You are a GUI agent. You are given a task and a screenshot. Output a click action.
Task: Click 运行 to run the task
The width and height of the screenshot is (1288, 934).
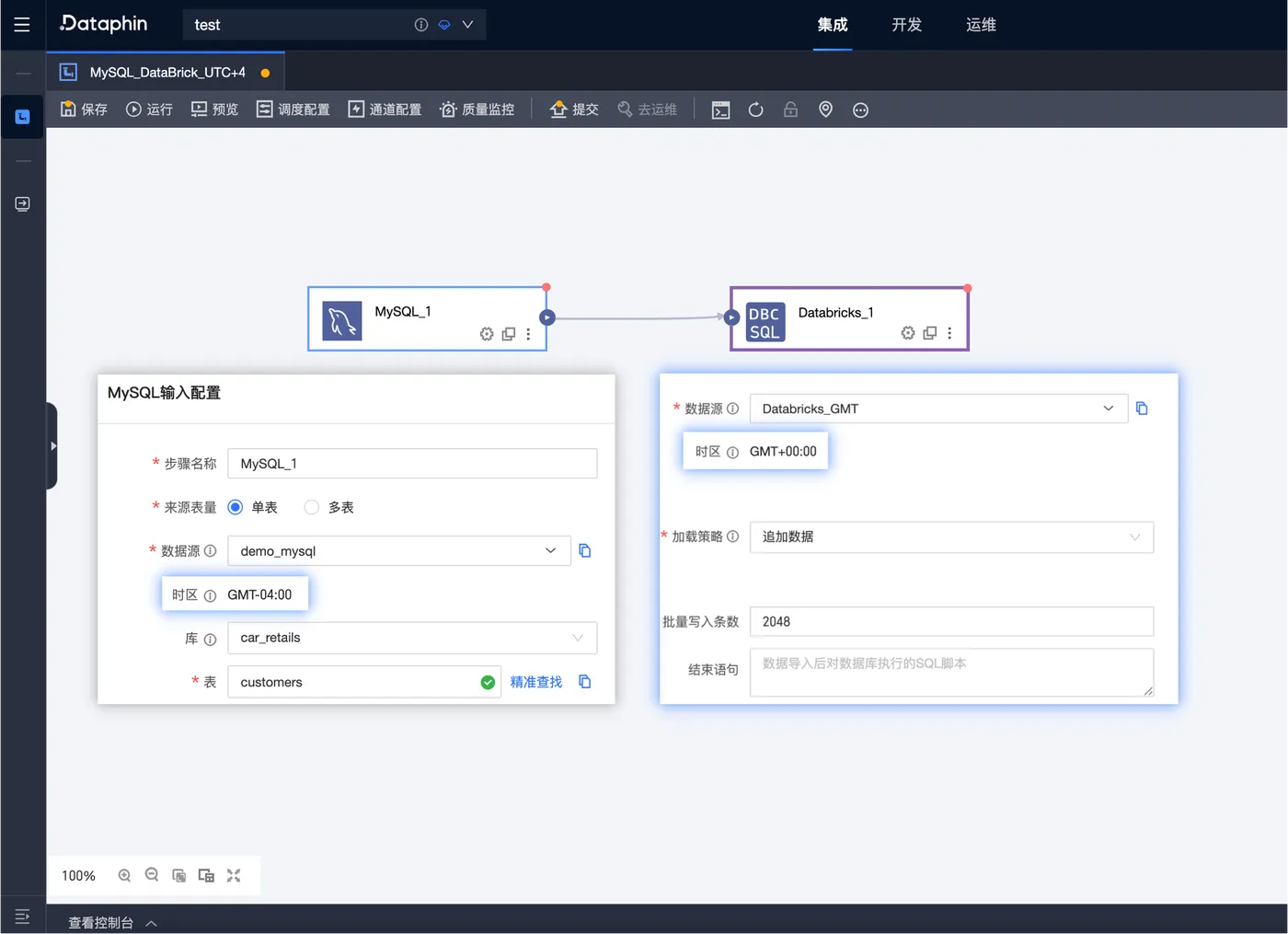pos(149,110)
